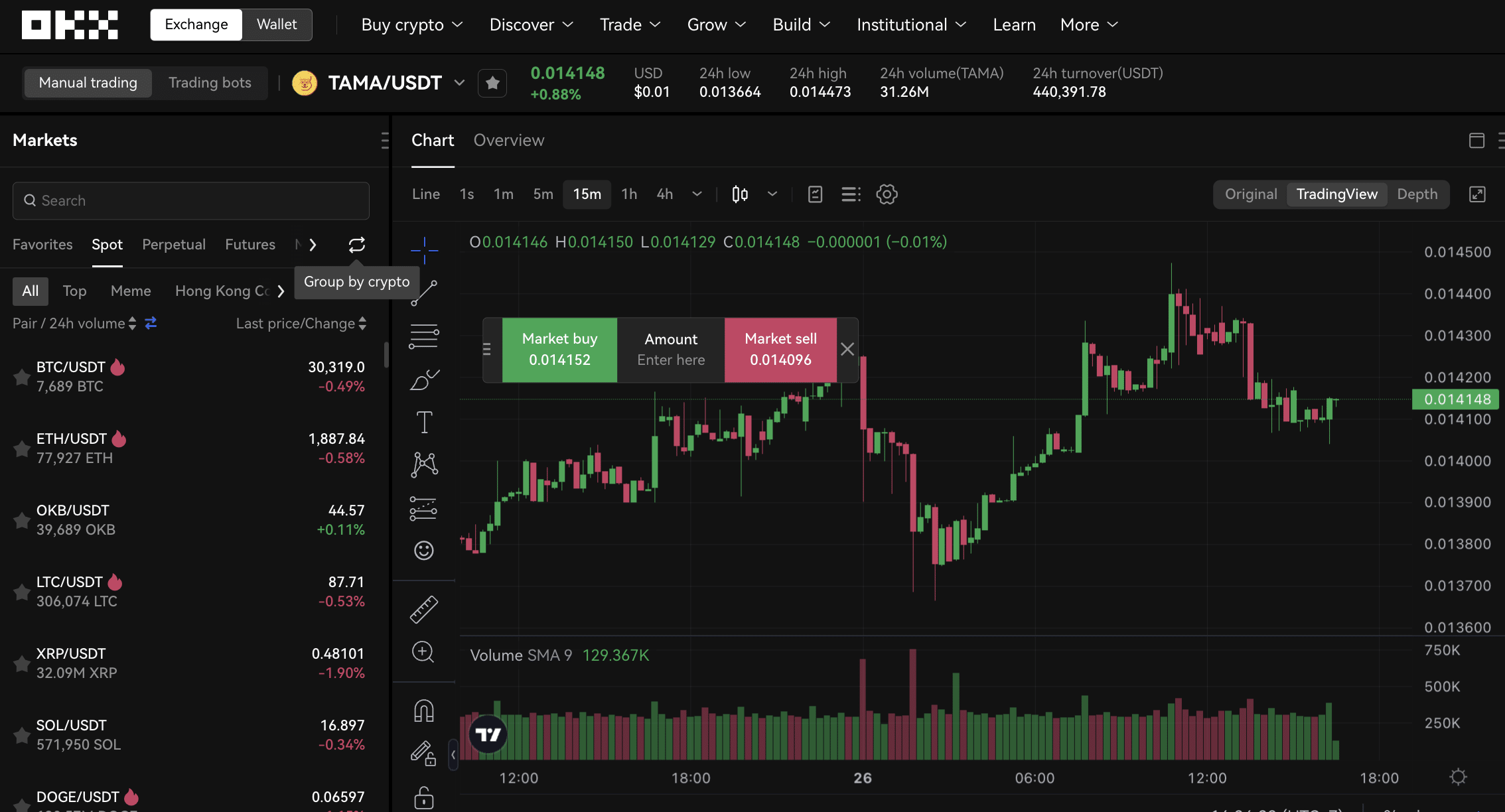Select the crosshair cursor tool
This screenshot has height=812, width=1505.
(x=424, y=250)
